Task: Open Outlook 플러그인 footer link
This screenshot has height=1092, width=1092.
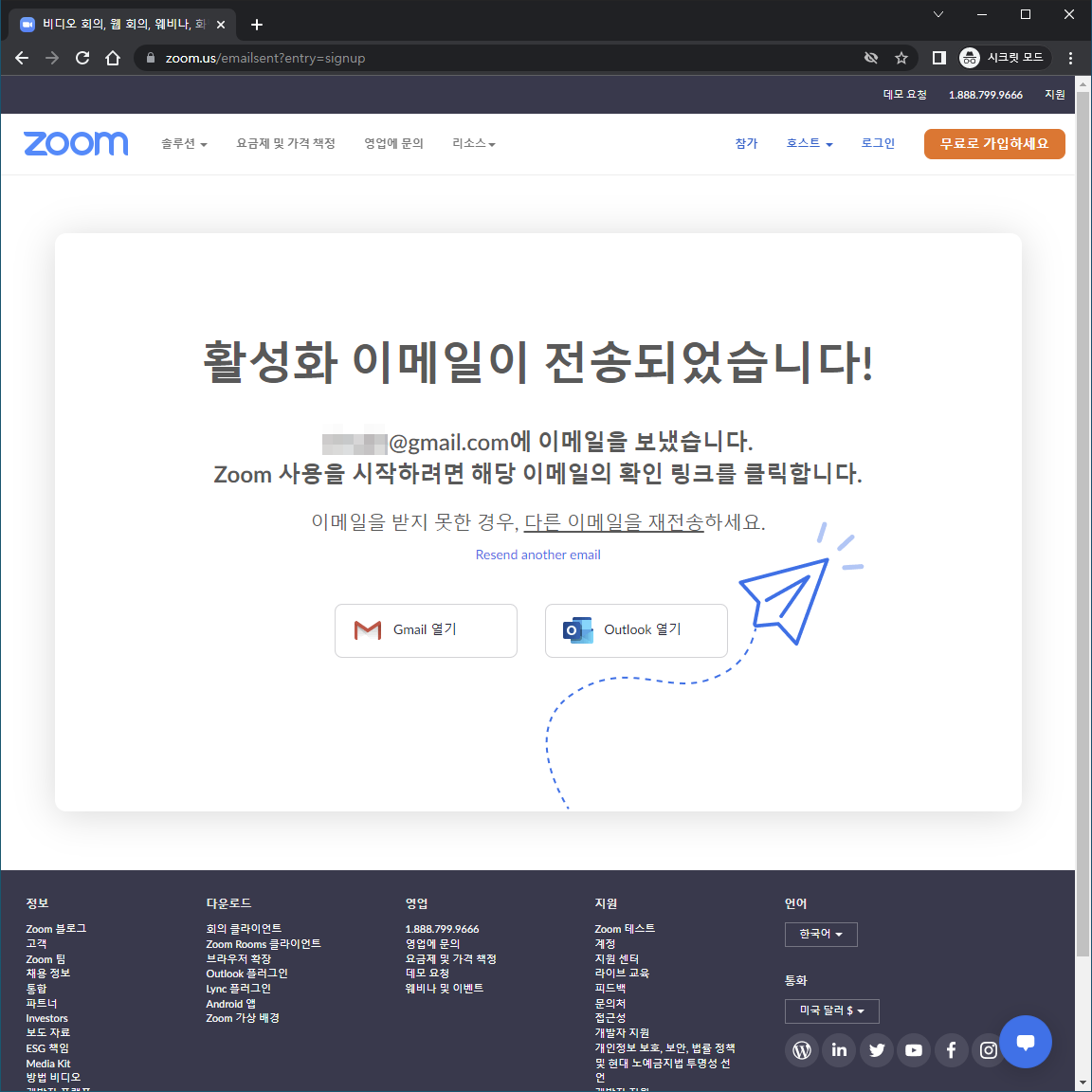Action: click(x=246, y=974)
